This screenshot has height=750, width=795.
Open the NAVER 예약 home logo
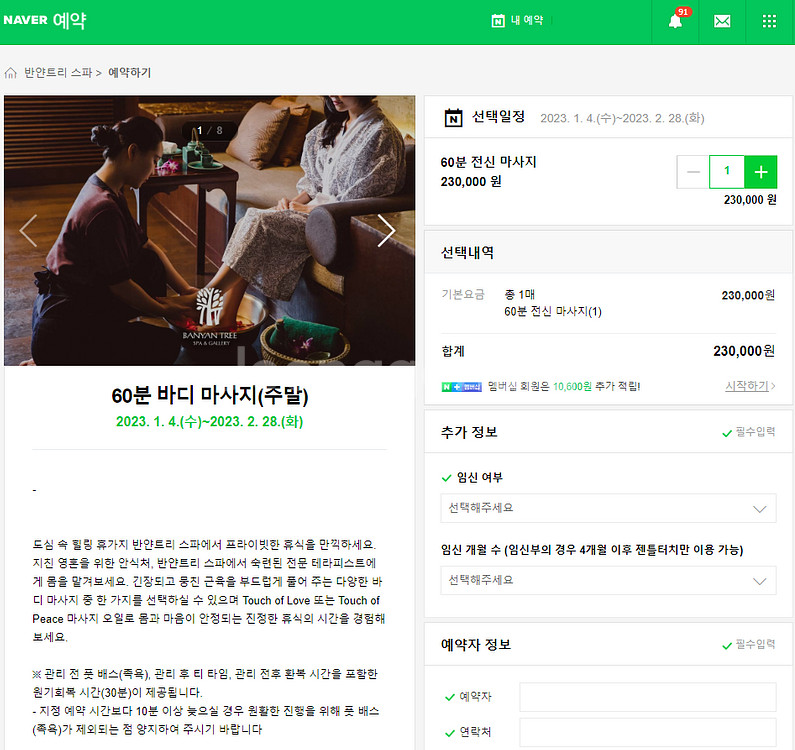tap(45, 20)
